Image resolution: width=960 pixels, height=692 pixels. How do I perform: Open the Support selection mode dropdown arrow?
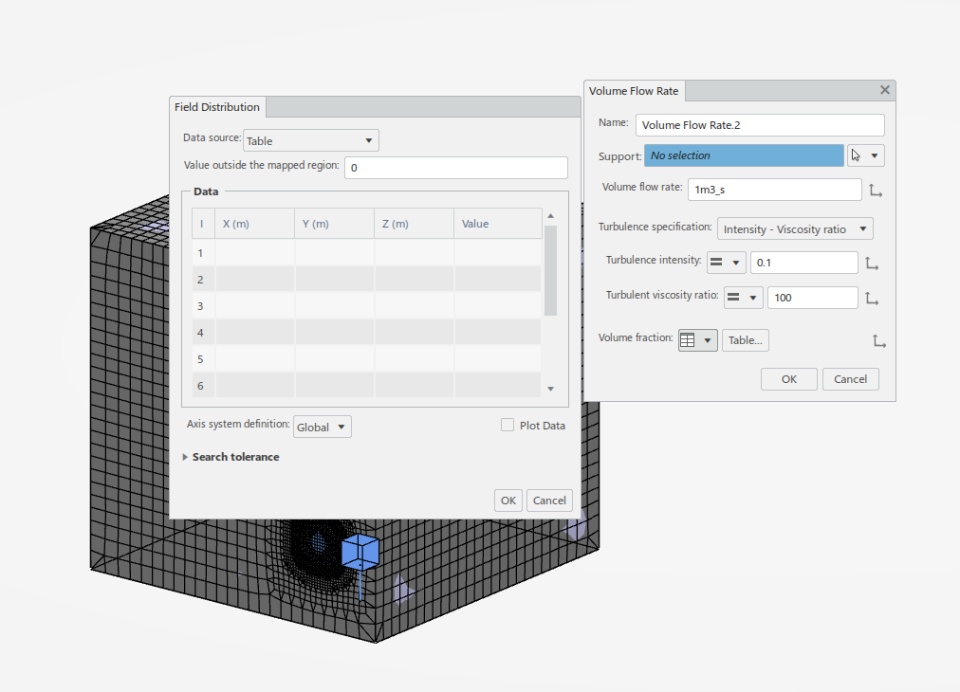[x=874, y=156]
